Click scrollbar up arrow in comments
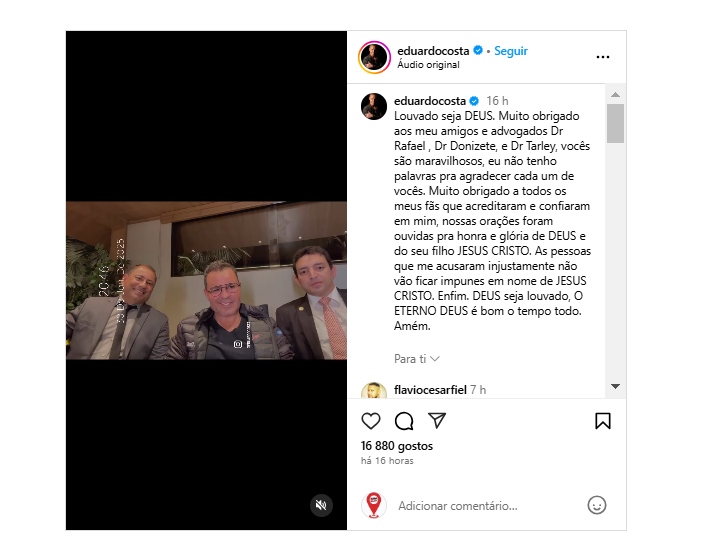The image size is (702, 559). tap(616, 94)
